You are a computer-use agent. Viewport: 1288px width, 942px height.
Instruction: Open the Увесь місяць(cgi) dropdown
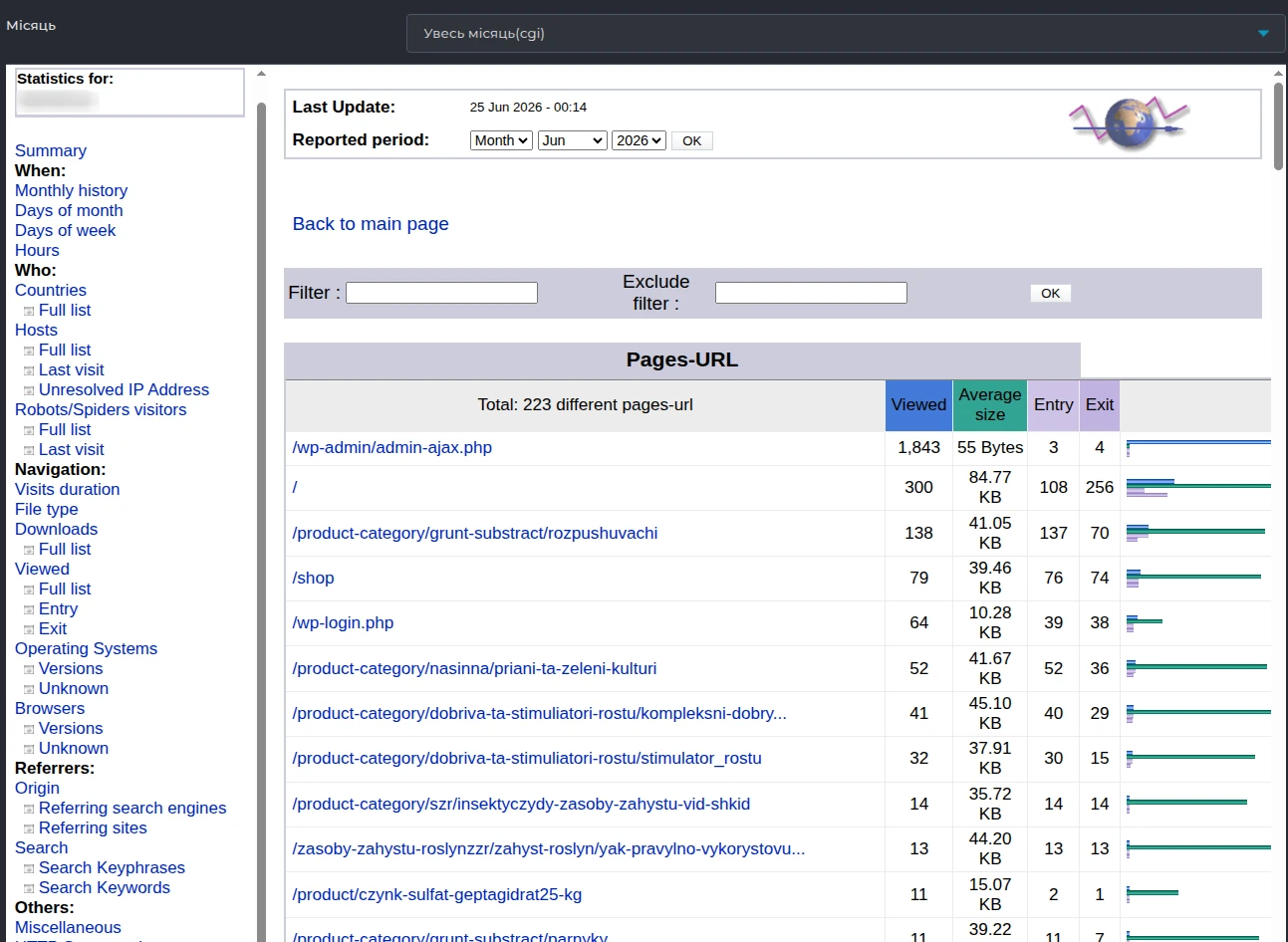[x=846, y=33]
